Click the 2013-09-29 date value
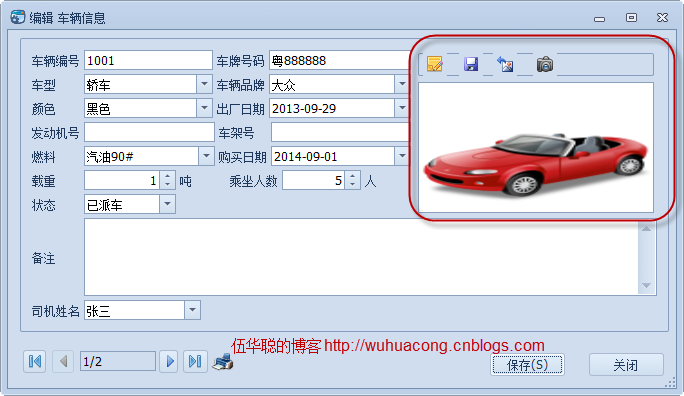The height and width of the screenshot is (396, 684). point(304,109)
